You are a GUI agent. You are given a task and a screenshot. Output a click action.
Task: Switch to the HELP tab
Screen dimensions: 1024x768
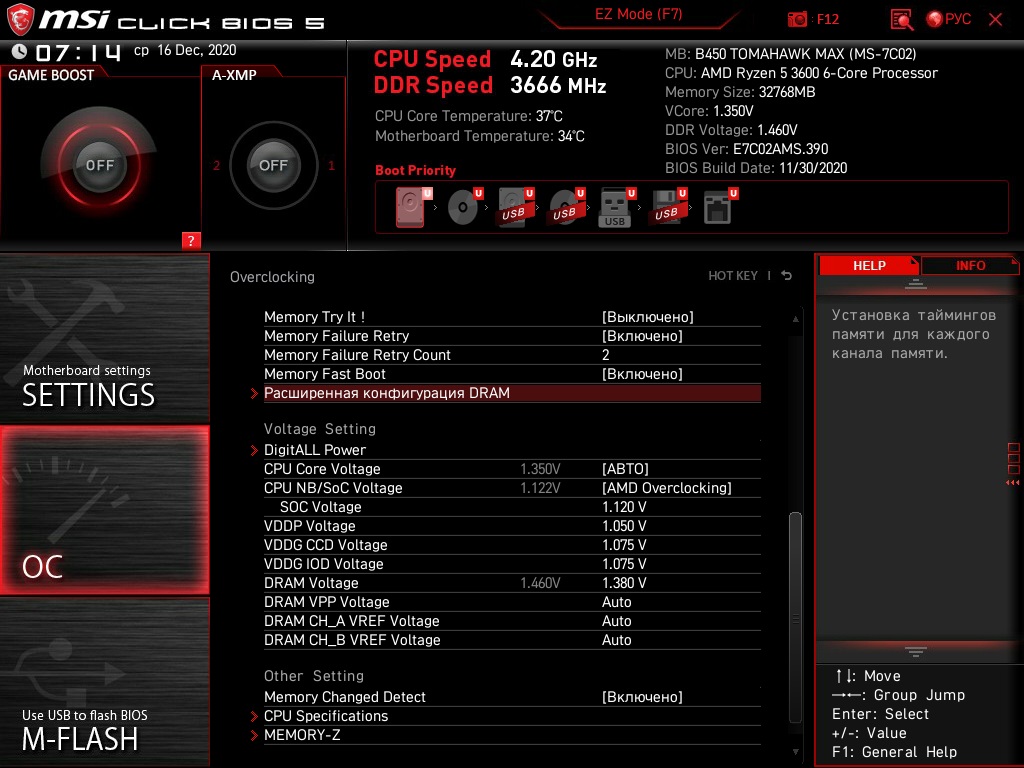click(x=869, y=266)
